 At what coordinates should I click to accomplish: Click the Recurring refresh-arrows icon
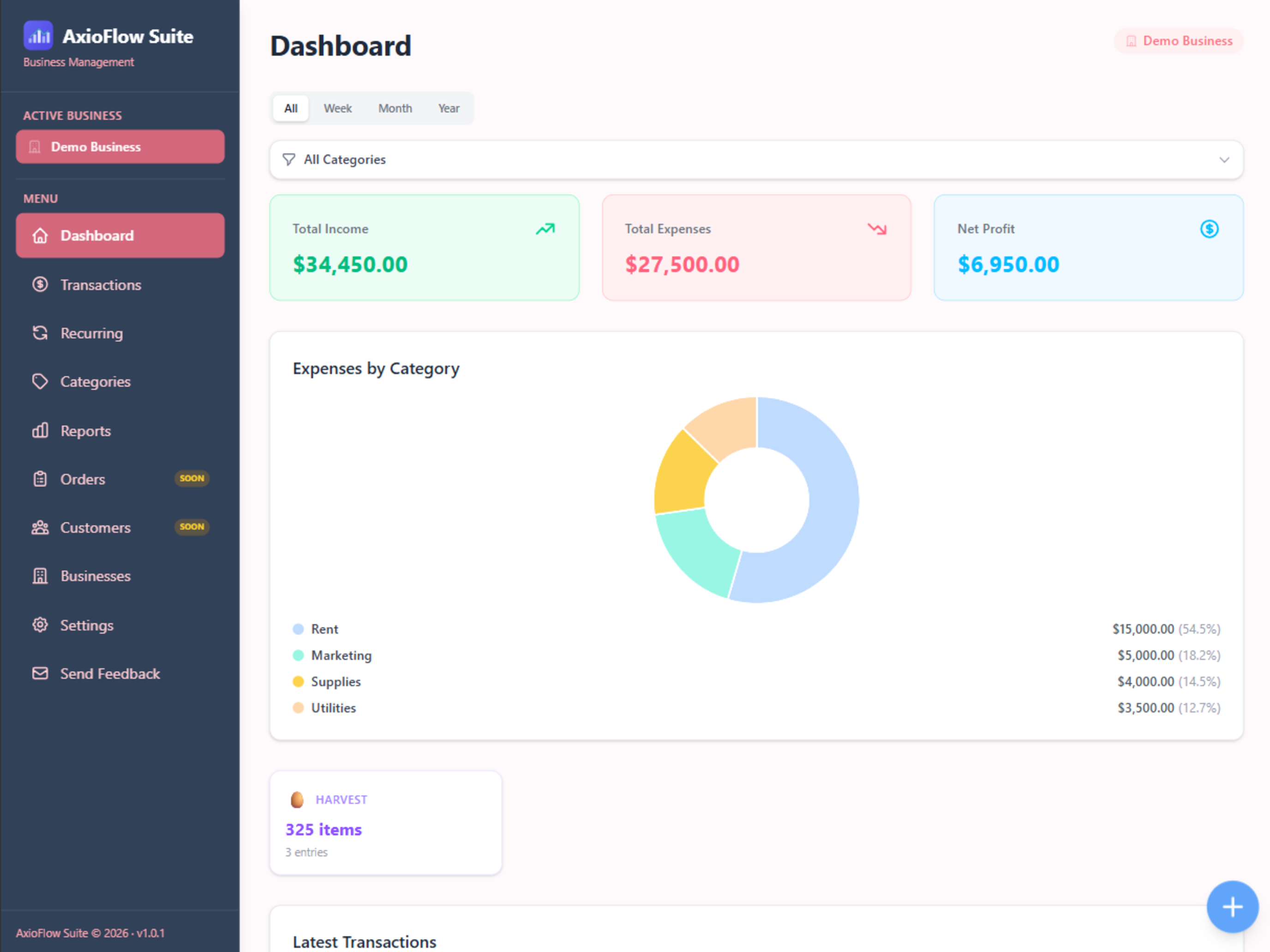pyautogui.click(x=40, y=333)
